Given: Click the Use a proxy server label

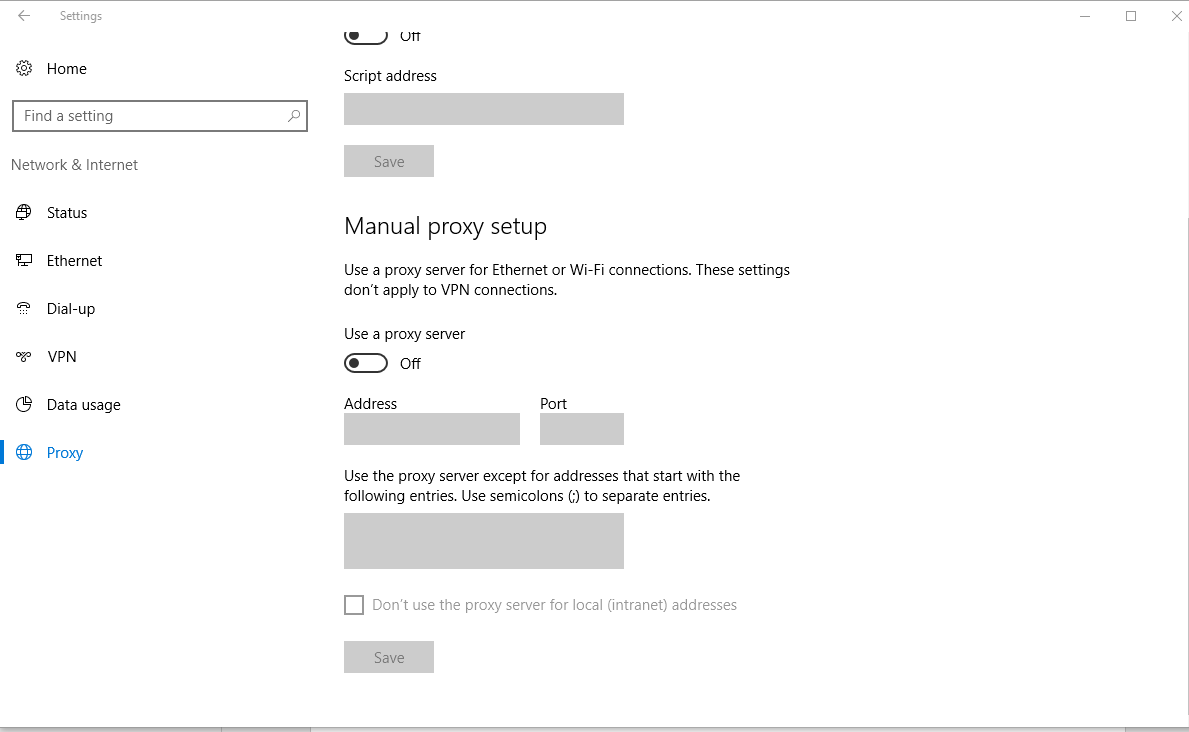Looking at the screenshot, I should click(x=404, y=334).
